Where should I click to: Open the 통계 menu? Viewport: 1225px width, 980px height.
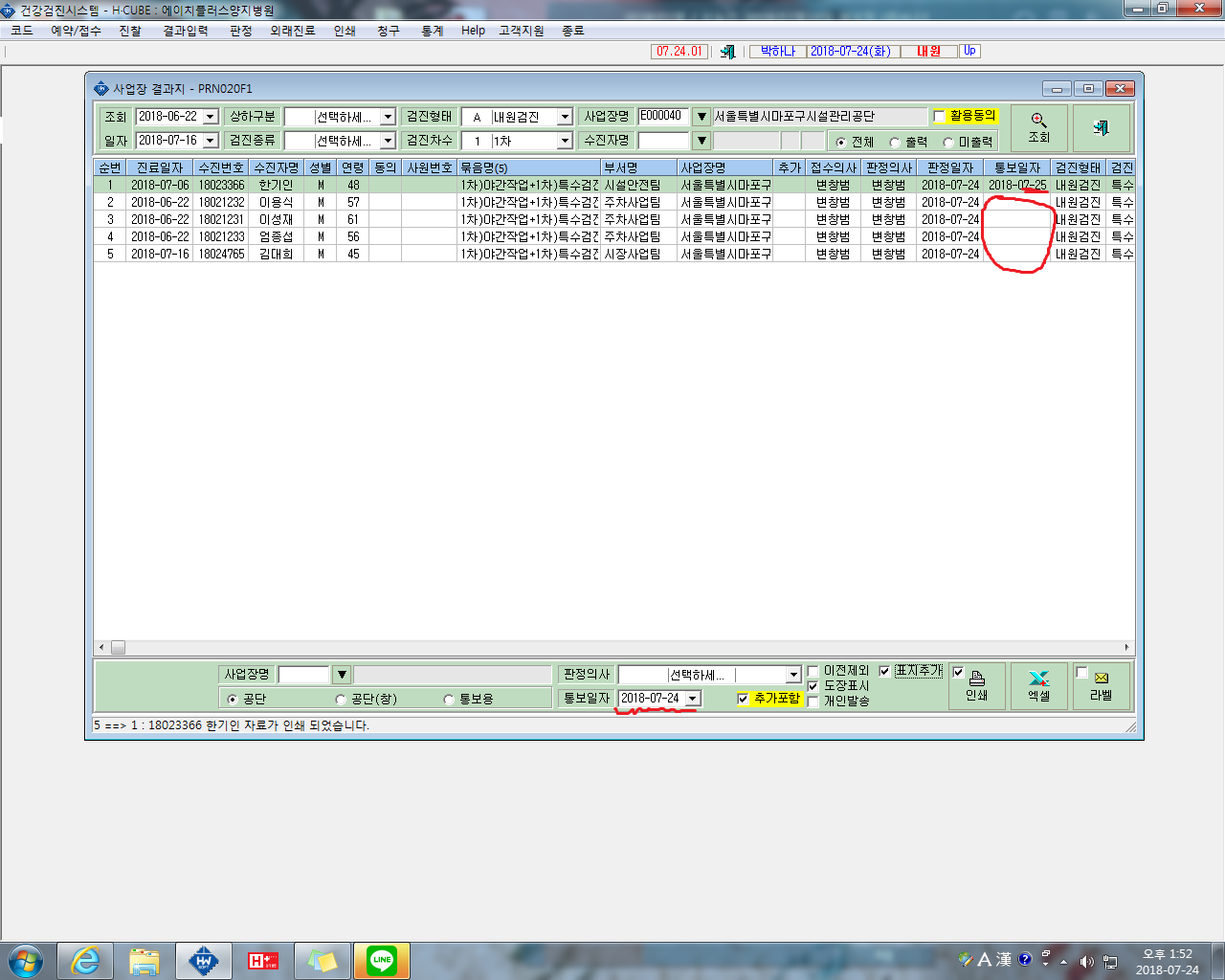point(433,31)
